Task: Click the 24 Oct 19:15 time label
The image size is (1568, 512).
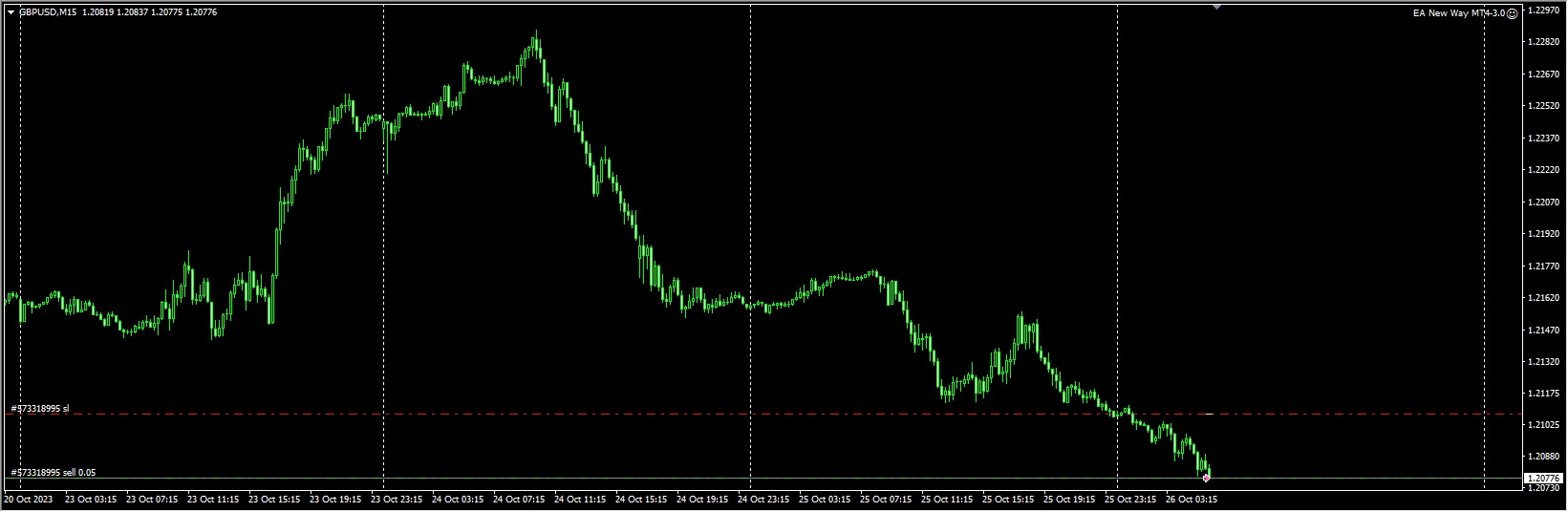Action: click(702, 499)
